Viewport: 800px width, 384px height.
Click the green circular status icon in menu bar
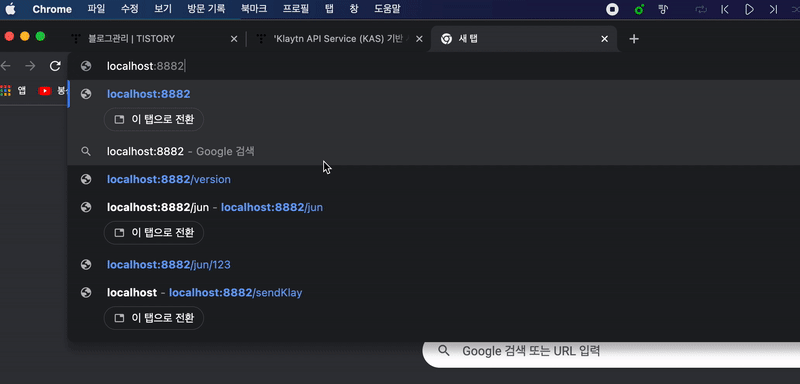tap(639, 9)
